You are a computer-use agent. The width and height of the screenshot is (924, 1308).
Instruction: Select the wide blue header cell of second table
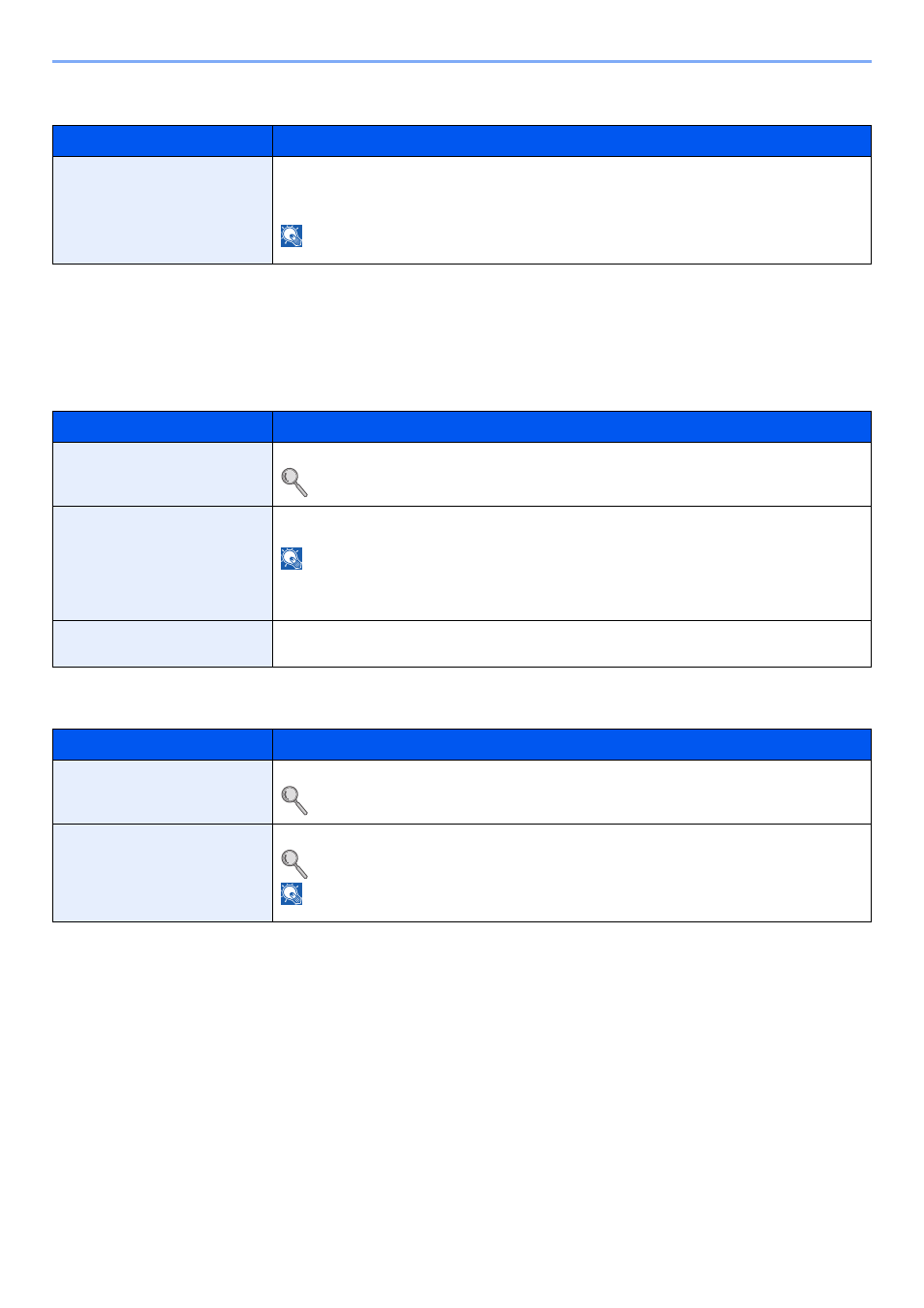[571, 427]
